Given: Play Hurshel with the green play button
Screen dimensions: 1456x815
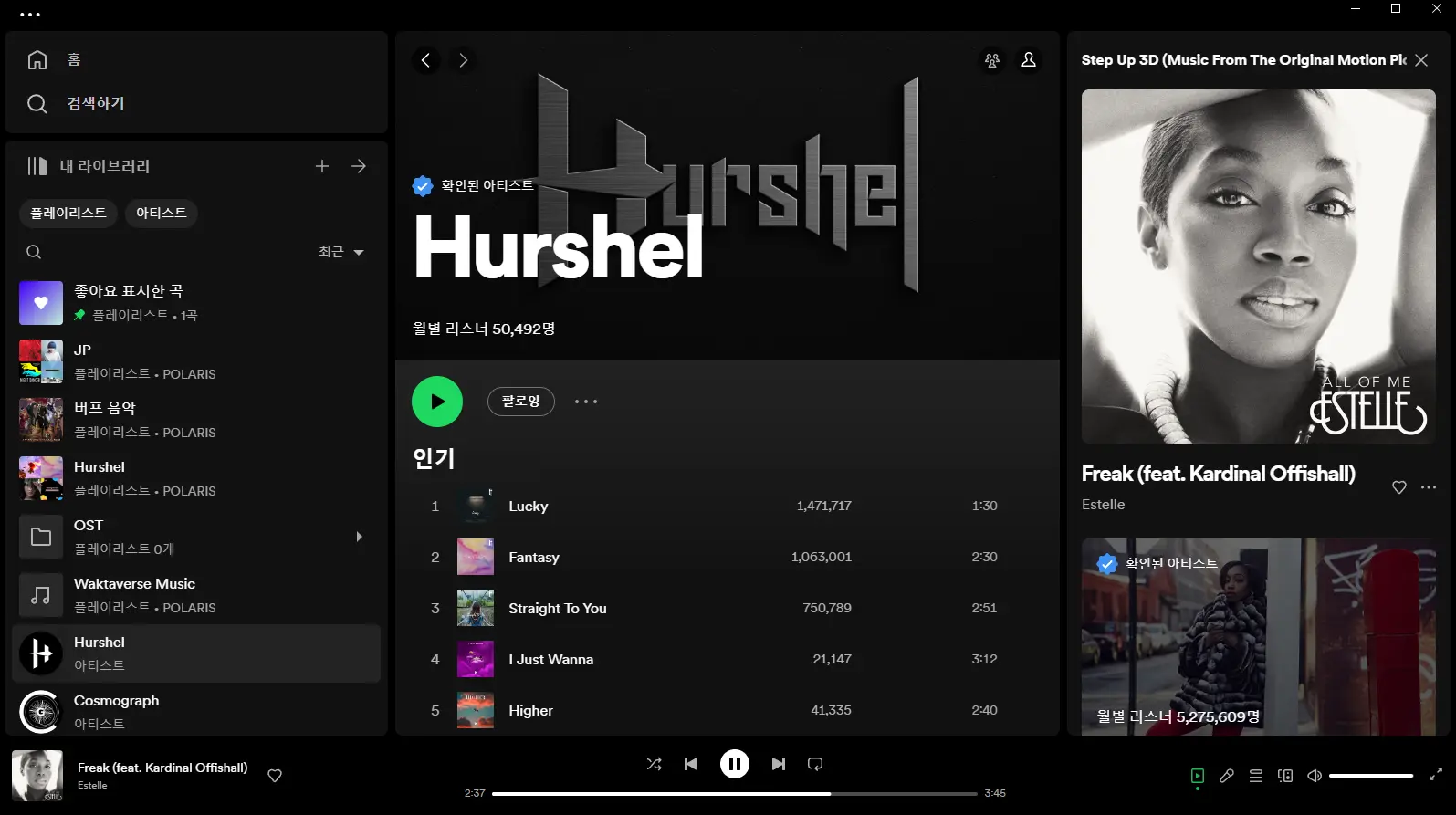Looking at the screenshot, I should pos(437,402).
